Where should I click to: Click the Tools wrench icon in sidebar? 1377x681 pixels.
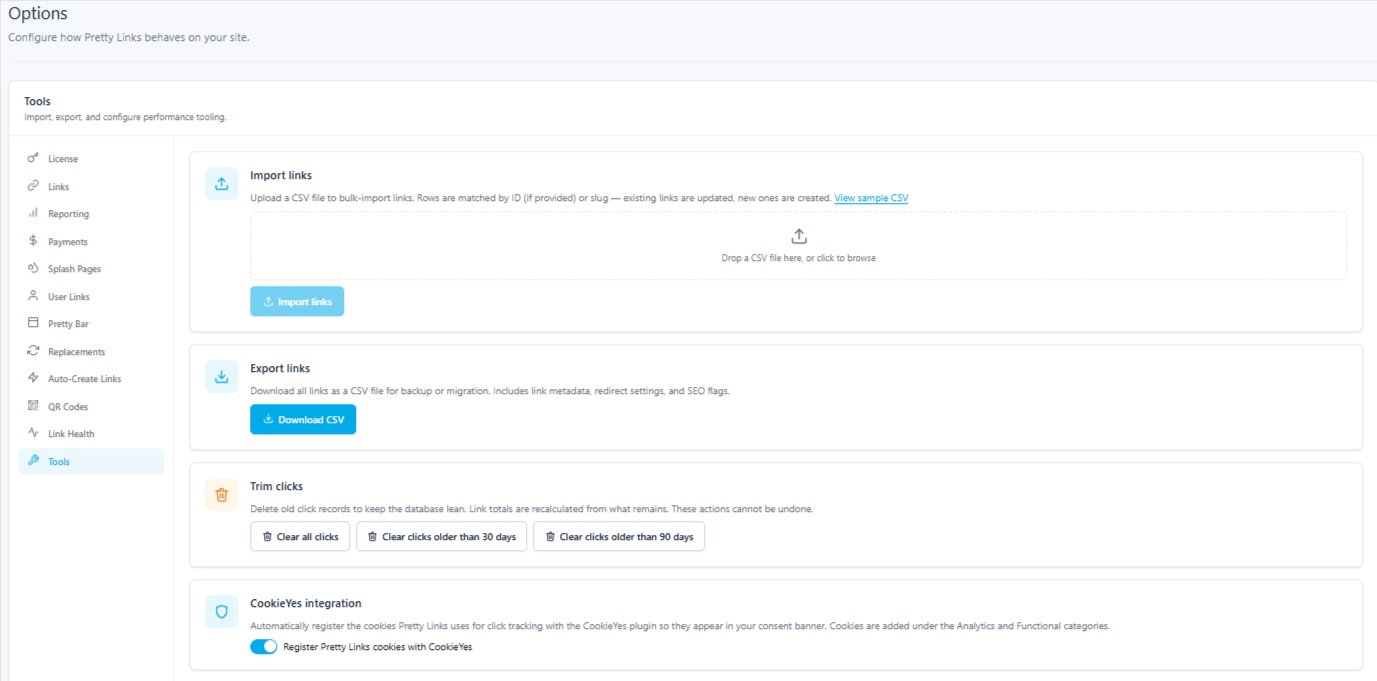[x=33, y=461]
